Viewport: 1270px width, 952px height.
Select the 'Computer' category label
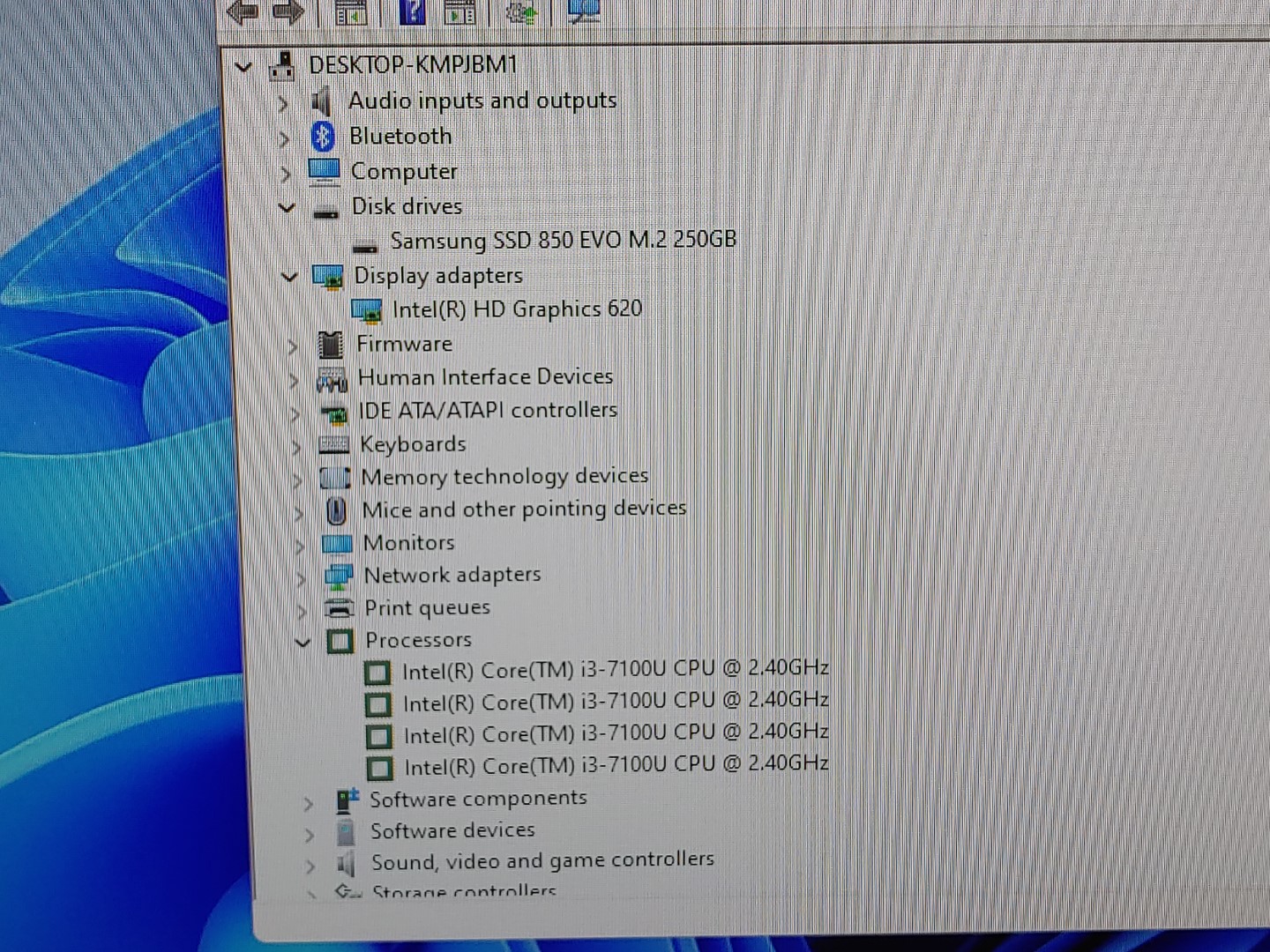404,171
